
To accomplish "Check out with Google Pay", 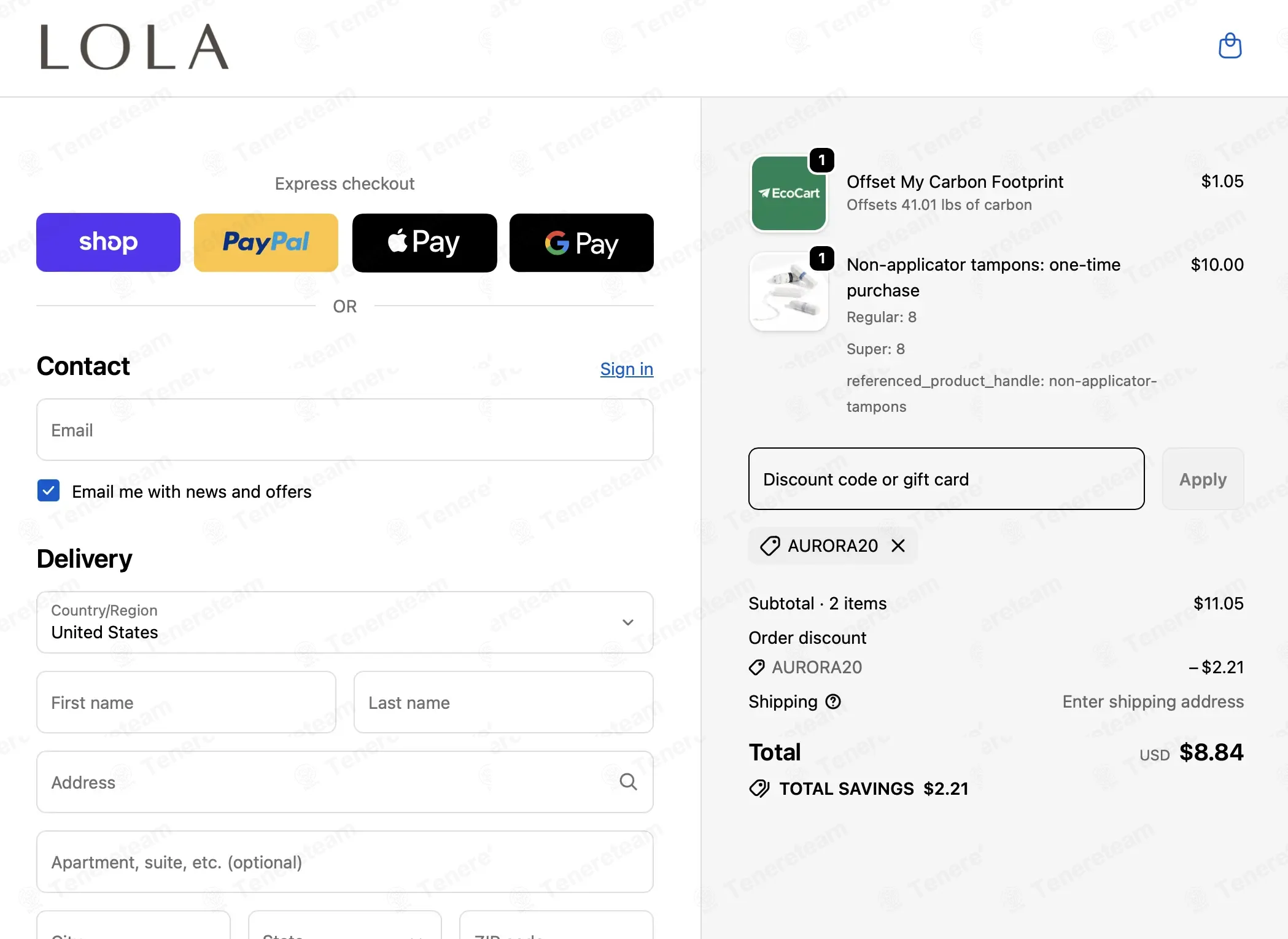I will 581,242.
